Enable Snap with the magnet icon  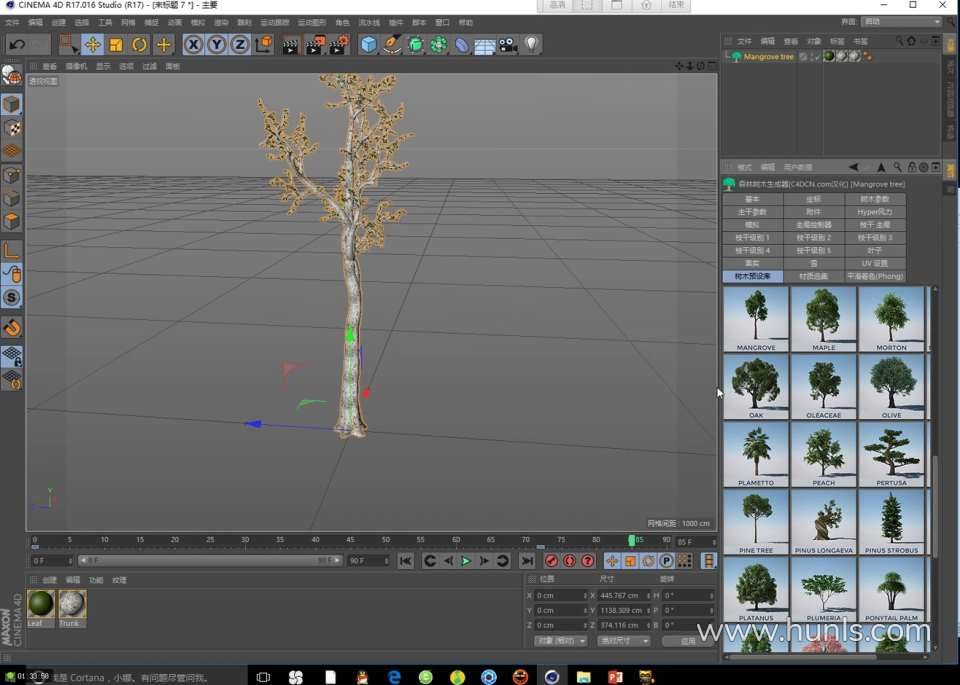click(x=12, y=328)
